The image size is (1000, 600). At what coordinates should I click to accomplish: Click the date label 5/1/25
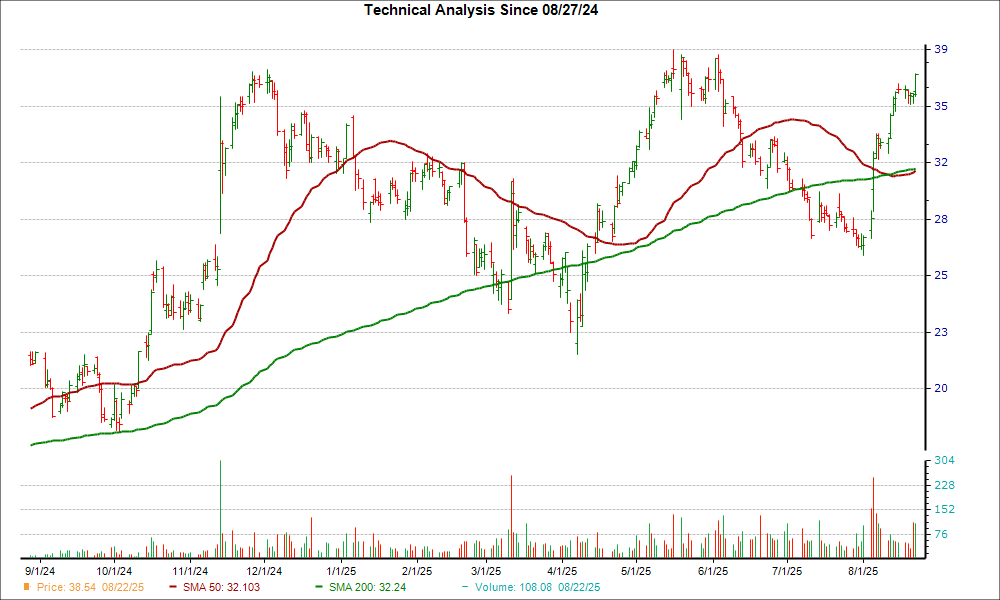click(636, 571)
